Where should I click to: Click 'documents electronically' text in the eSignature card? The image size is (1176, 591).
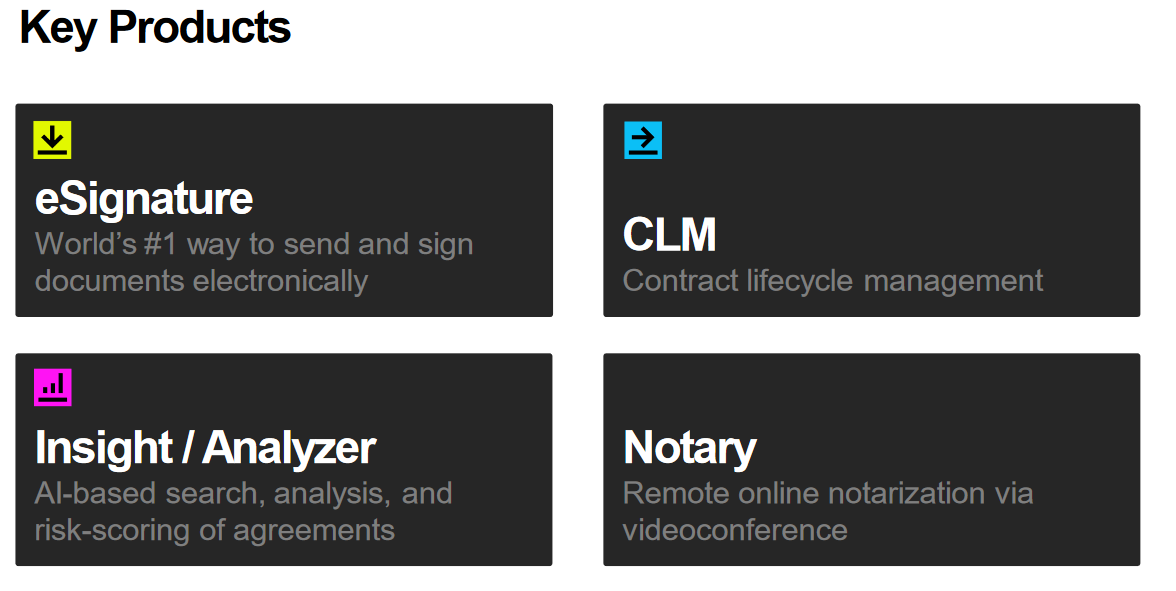coord(202,281)
